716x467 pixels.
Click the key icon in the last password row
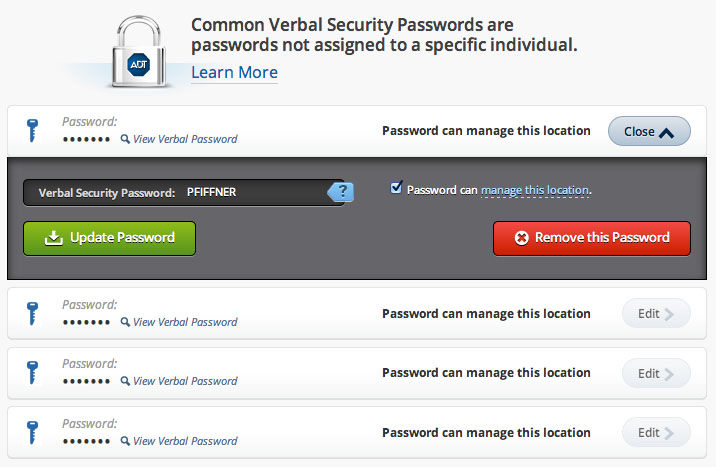[x=33, y=432]
